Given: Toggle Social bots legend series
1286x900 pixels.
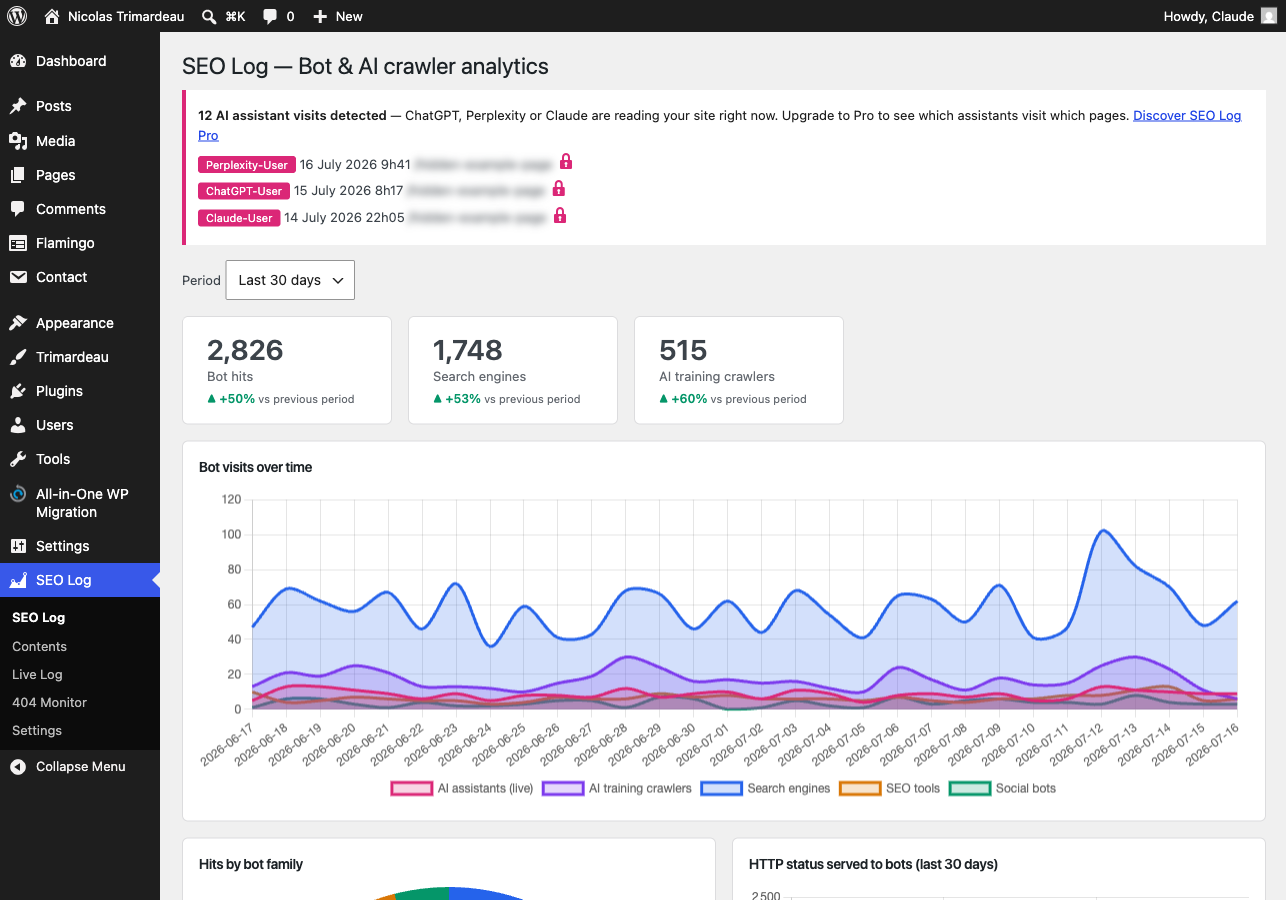Looking at the screenshot, I should click(1003, 788).
